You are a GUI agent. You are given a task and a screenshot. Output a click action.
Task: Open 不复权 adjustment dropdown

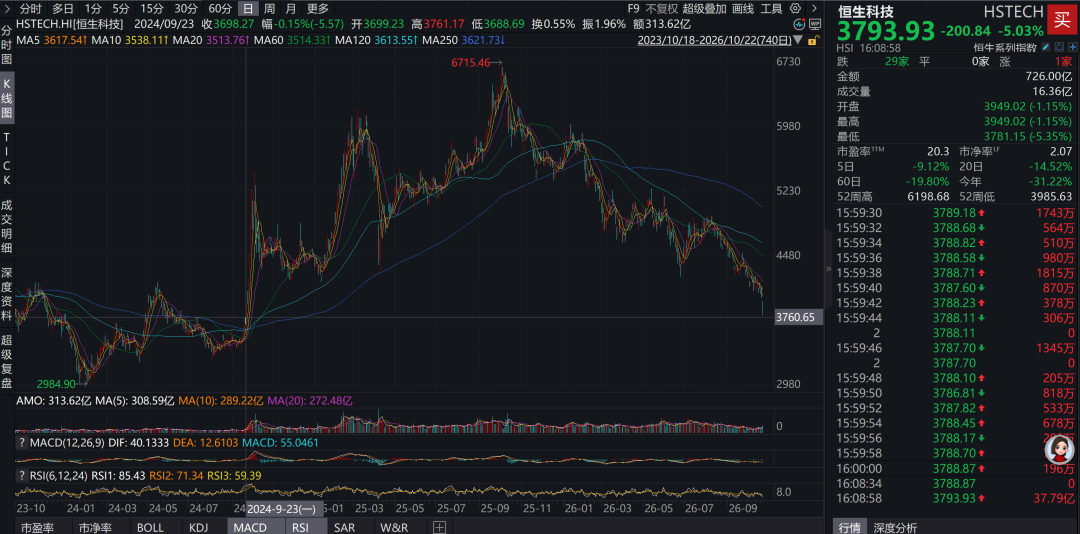(662, 9)
